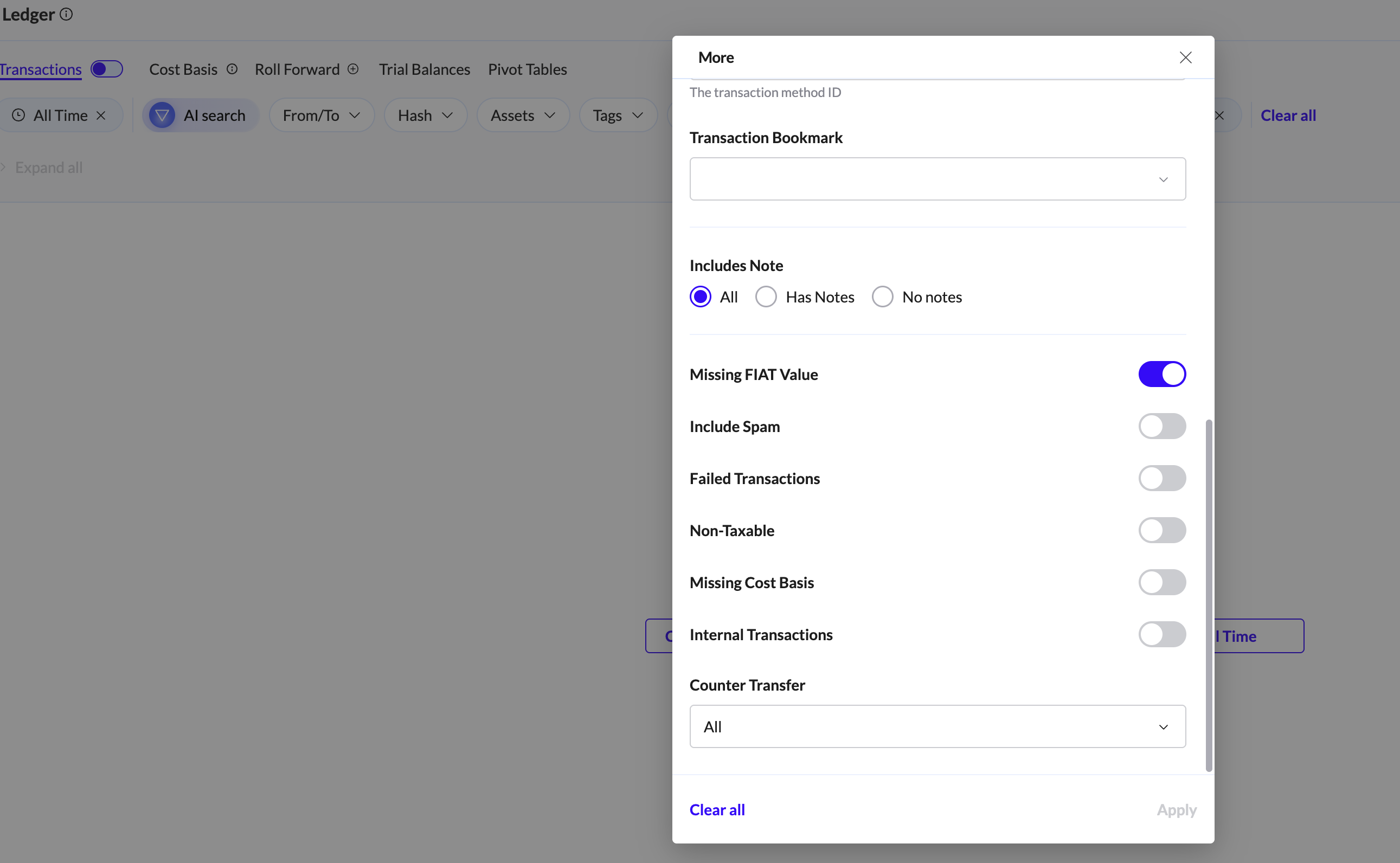1400x863 pixels.
Task: Remove the filter chip beside Clear all
Action: 1219,115
